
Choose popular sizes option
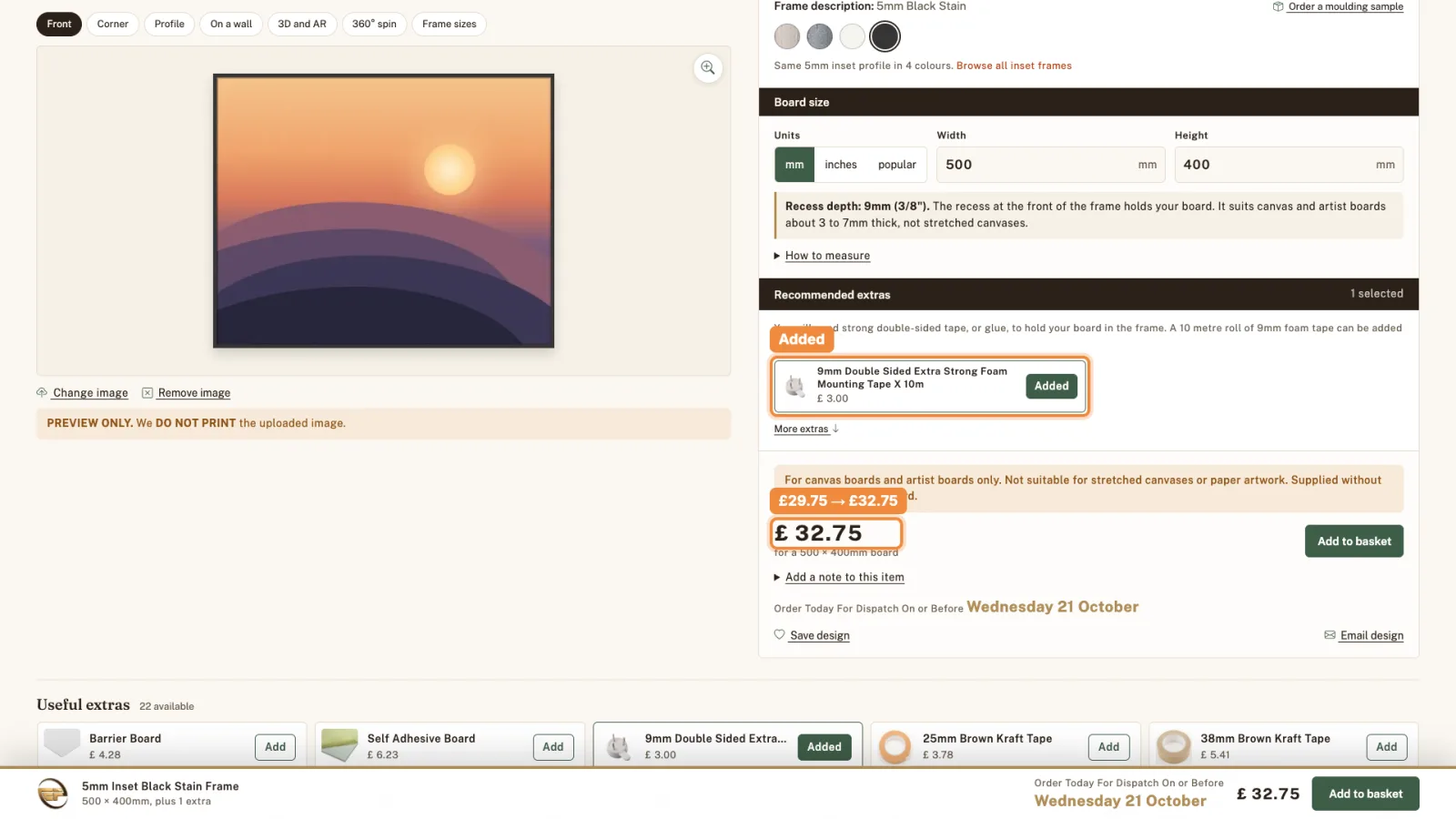[x=897, y=165]
